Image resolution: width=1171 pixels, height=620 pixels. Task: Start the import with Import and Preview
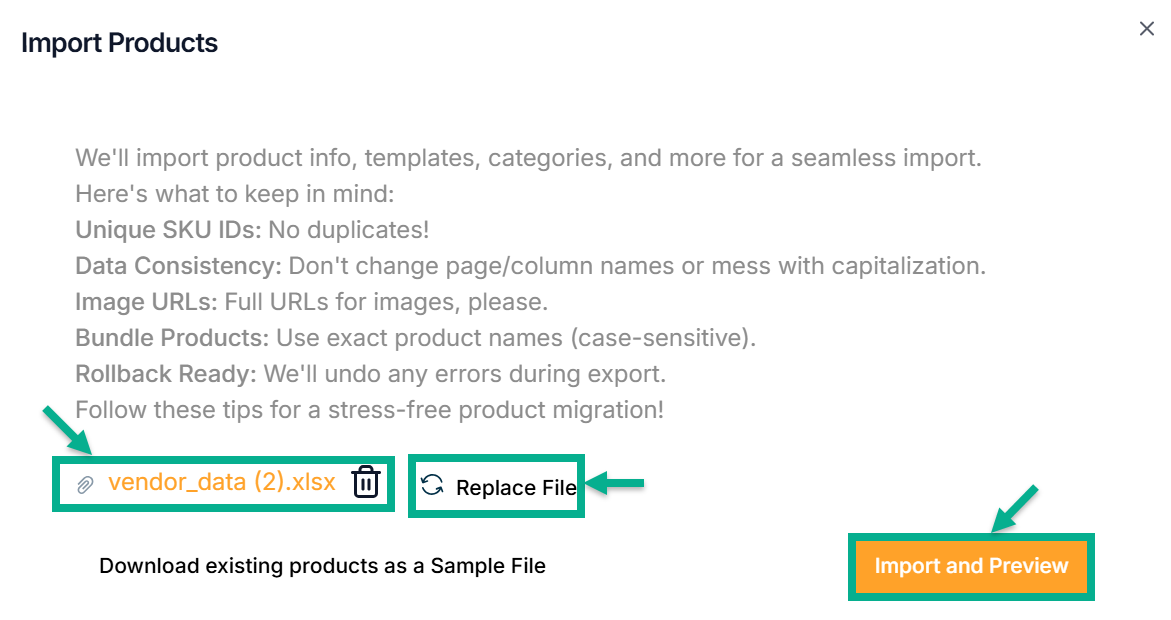(x=971, y=566)
